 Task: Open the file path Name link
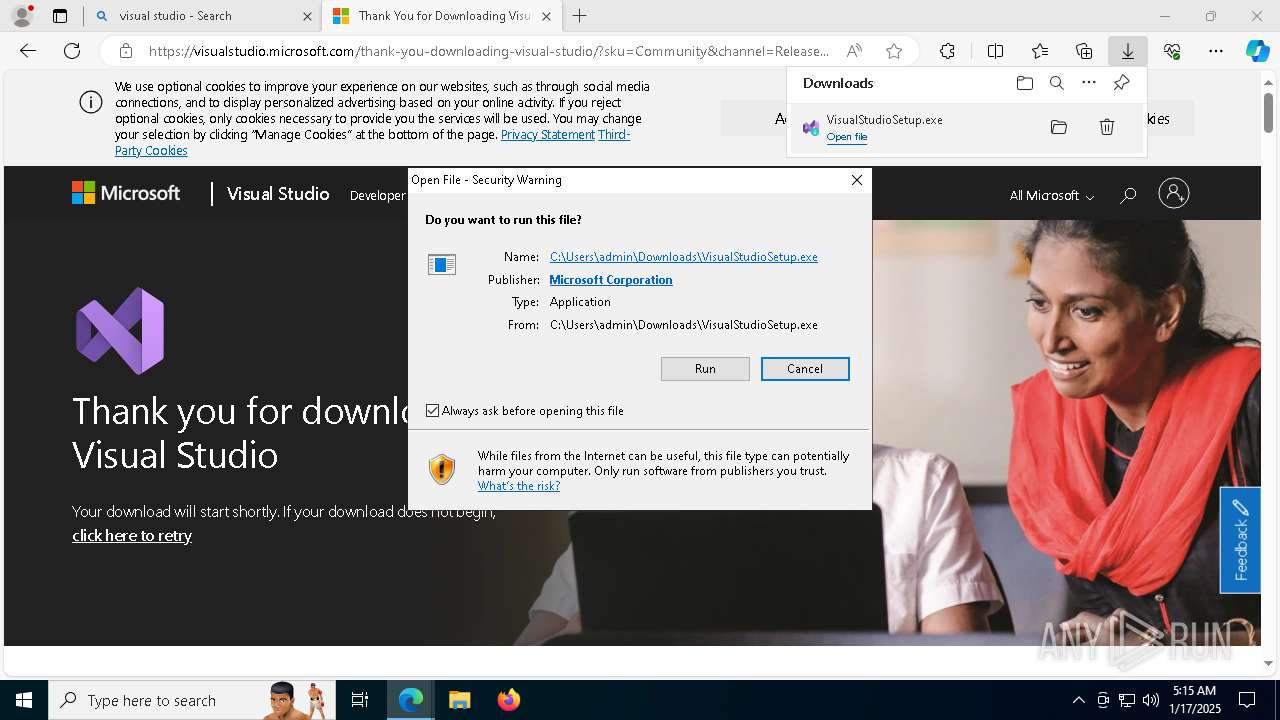[684, 257]
